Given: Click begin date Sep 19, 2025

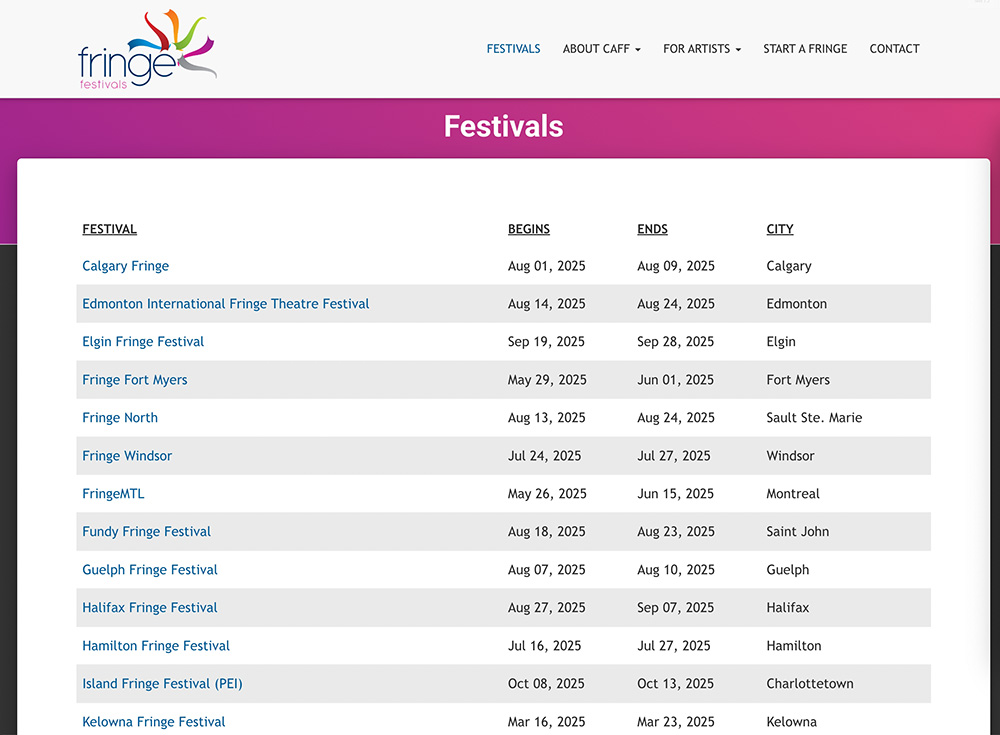Looking at the screenshot, I should coord(546,342).
